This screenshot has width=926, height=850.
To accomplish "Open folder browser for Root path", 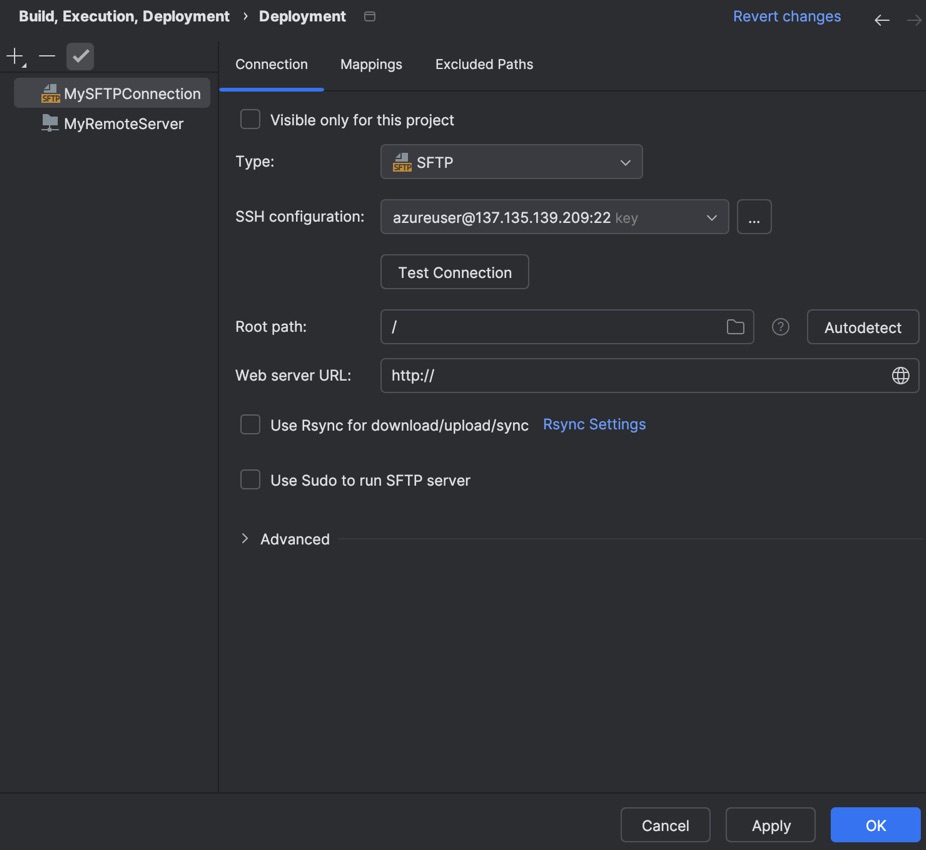I will tap(736, 327).
